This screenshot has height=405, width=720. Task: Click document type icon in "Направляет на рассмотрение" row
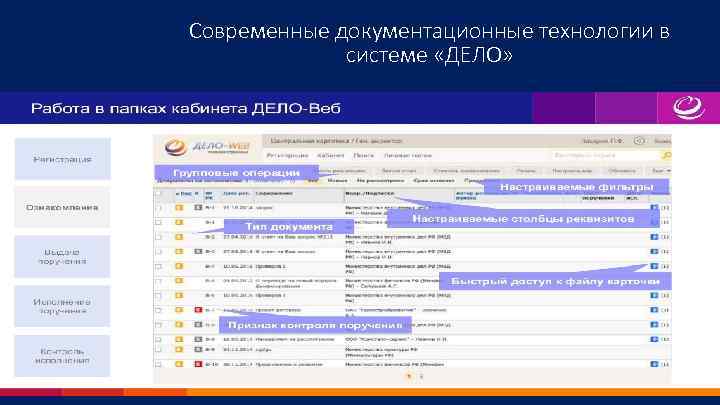(179, 339)
